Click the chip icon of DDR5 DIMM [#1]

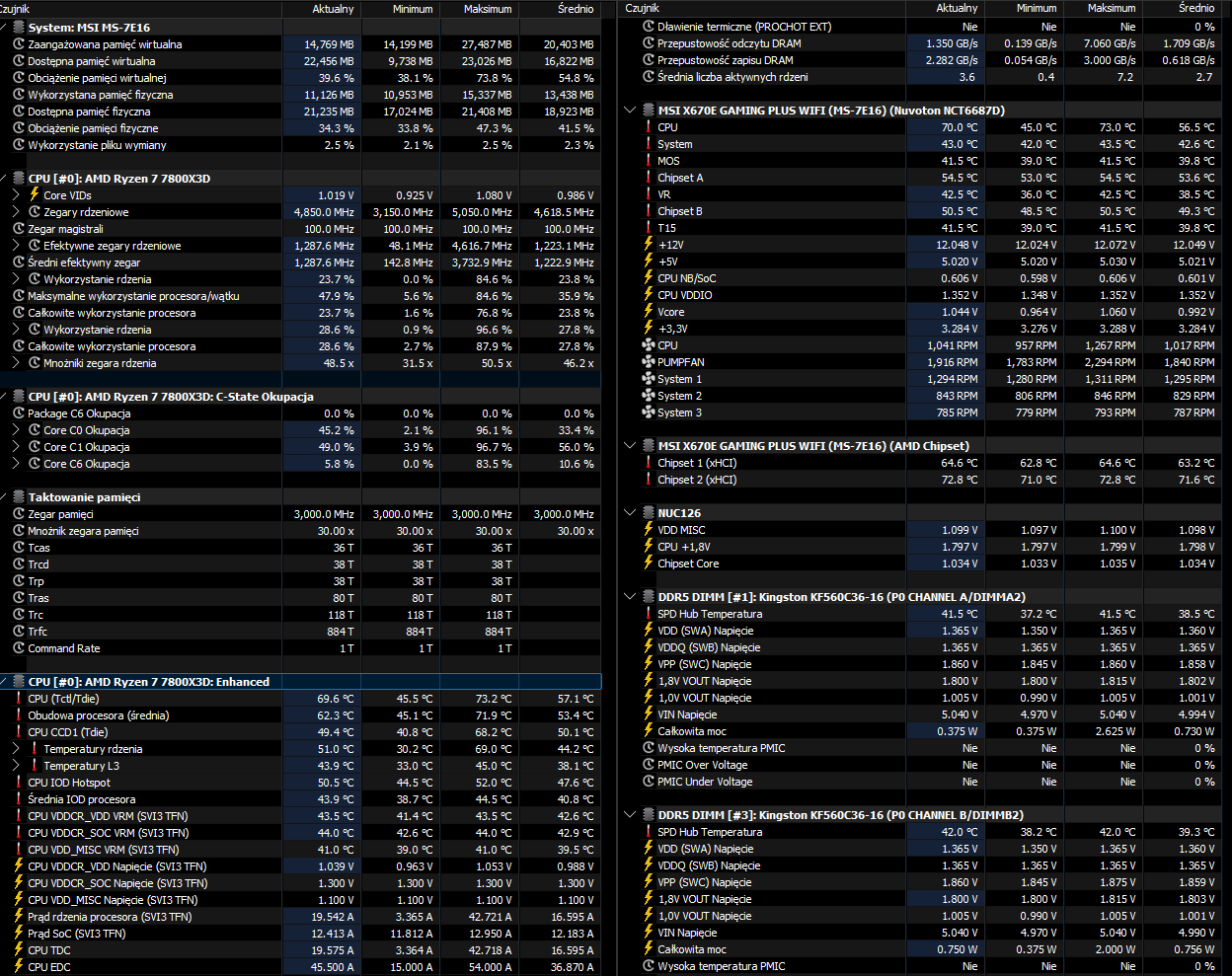click(649, 597)
